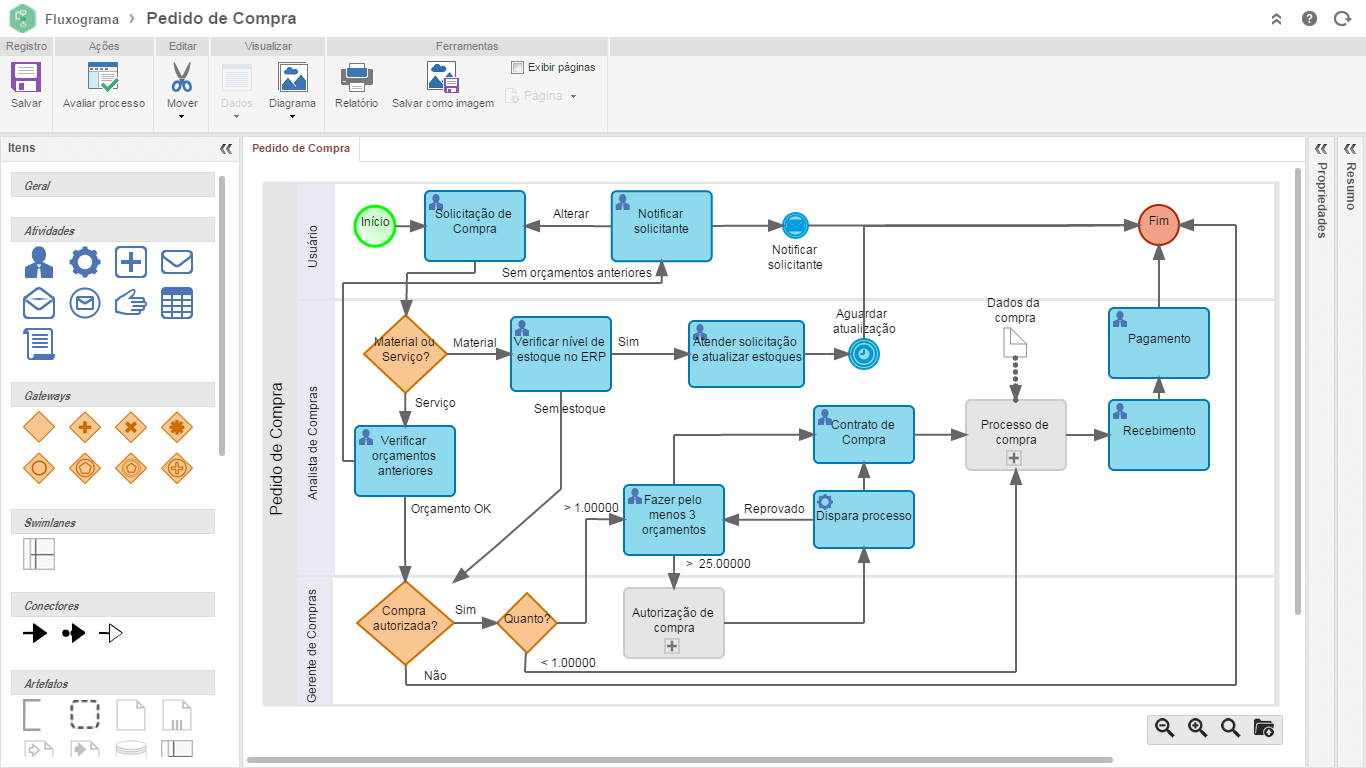Viewport: 1366px width, 768px height.
Task: Expand the Autorização de compra subprocess
Action: click(x=672, y=646)
